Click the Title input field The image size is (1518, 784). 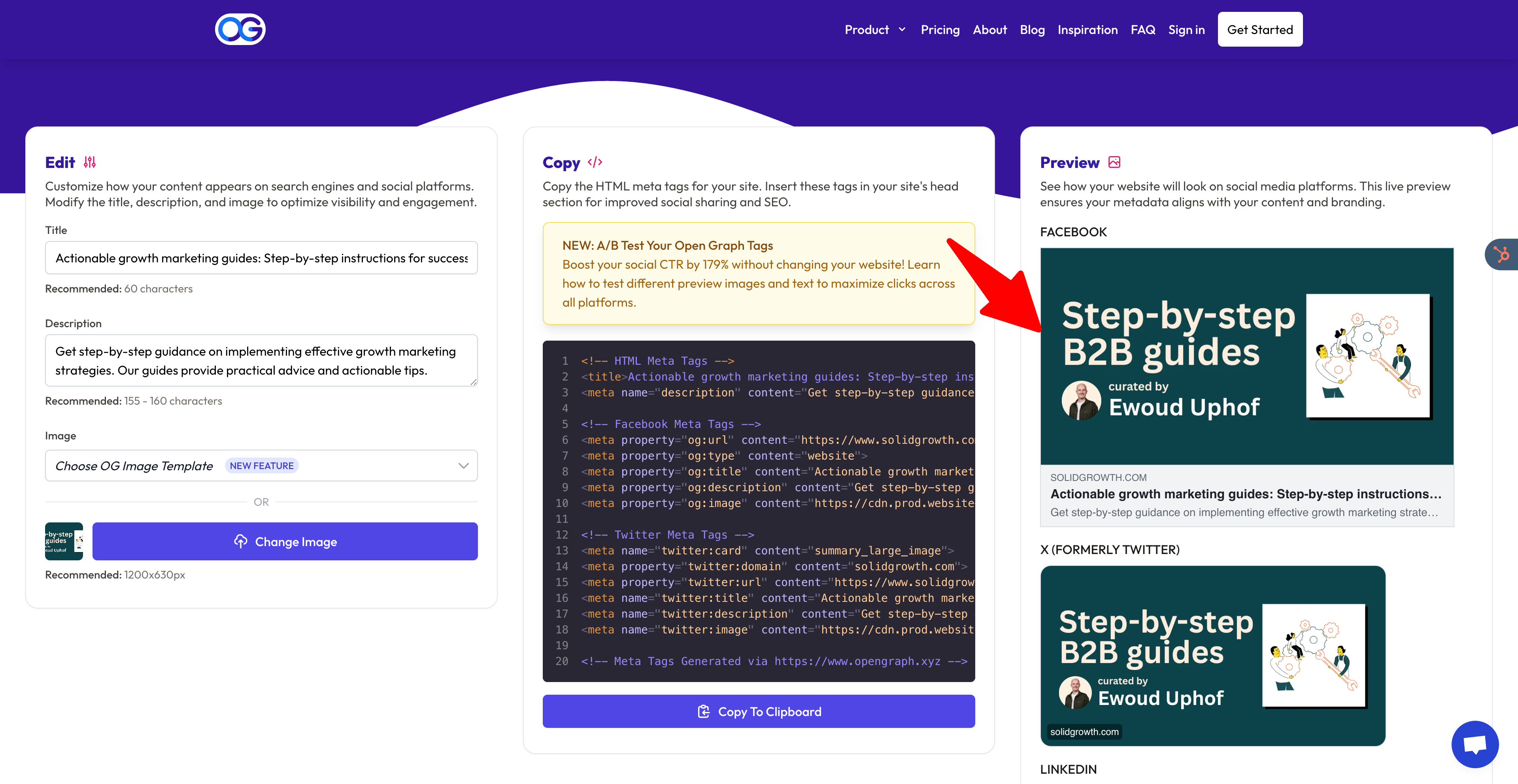point(261,258)
